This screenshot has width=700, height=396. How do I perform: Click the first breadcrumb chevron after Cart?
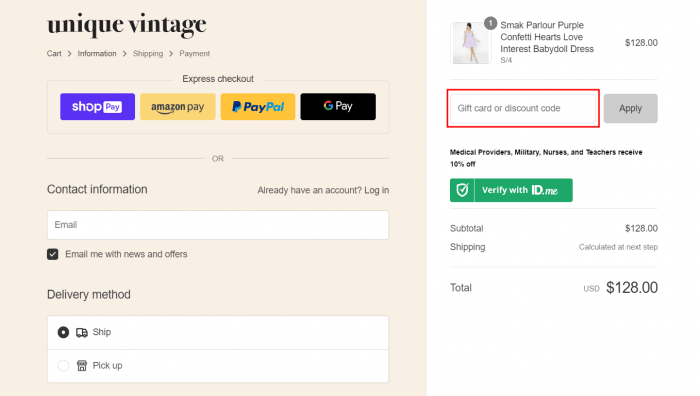coord(69,54)
